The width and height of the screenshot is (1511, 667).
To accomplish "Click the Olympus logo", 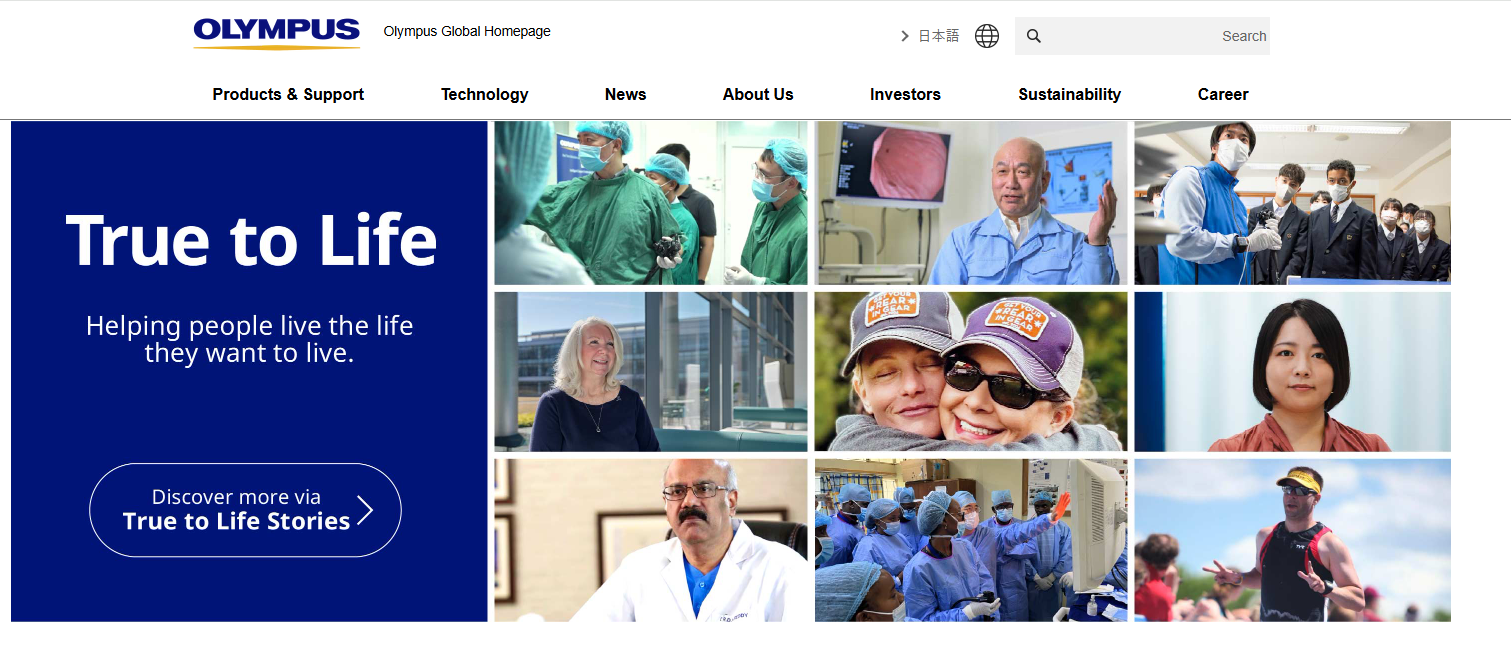I will click(276, 33).
